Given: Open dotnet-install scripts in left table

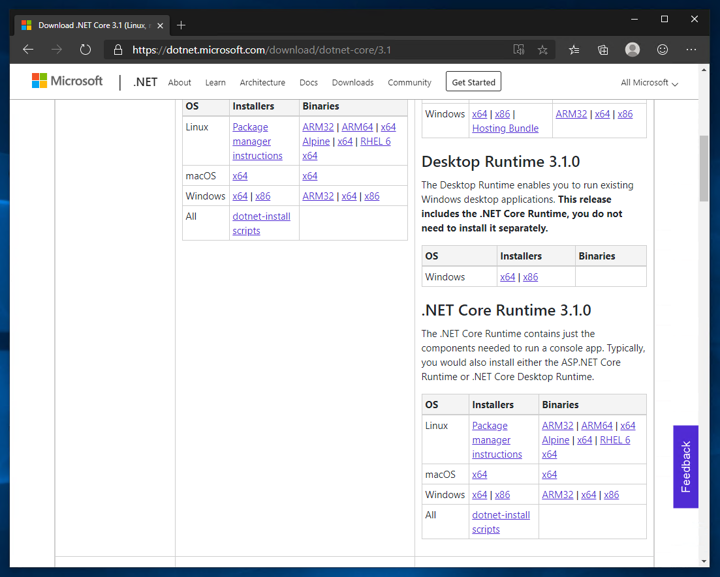Looking at the screenshot, I should tap(261, 224).
